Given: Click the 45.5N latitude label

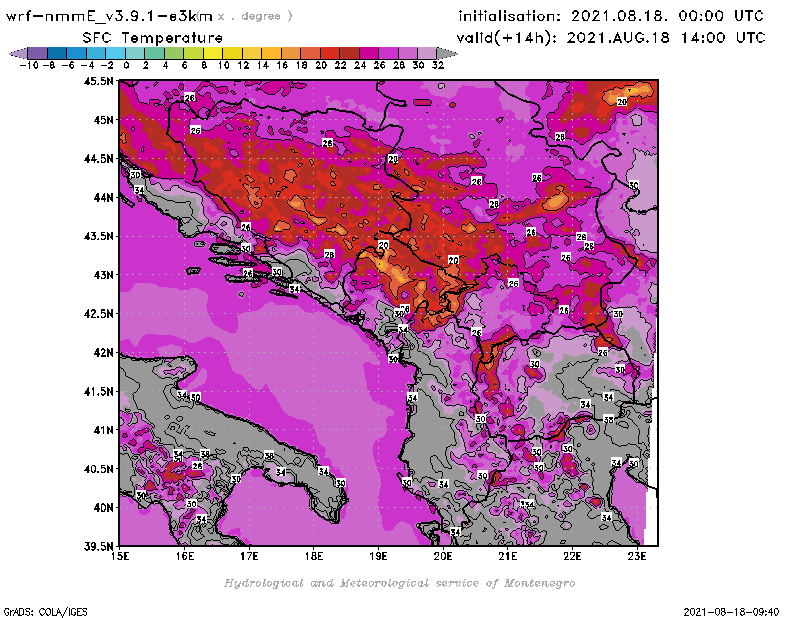Looking at the screenshot, I should tap(98, 81).
